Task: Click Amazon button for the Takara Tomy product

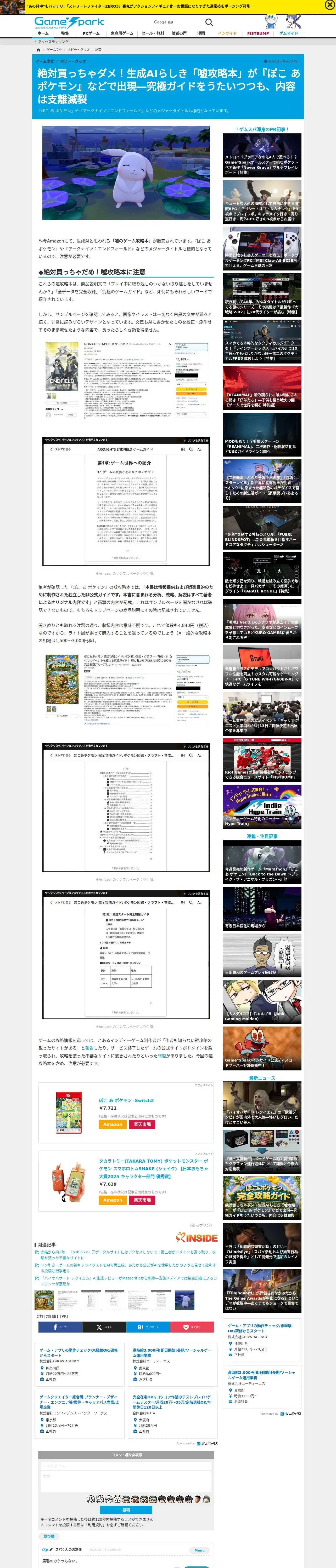Action: [112, 1200]
